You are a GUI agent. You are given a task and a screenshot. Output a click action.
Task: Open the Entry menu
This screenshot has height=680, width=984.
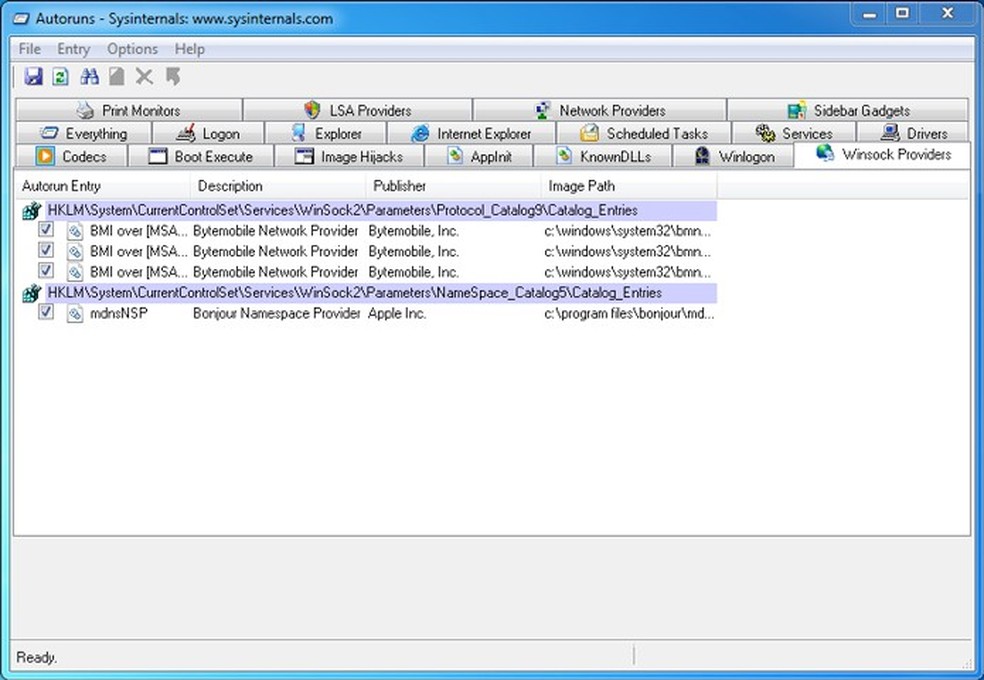[x=73, y=49]
